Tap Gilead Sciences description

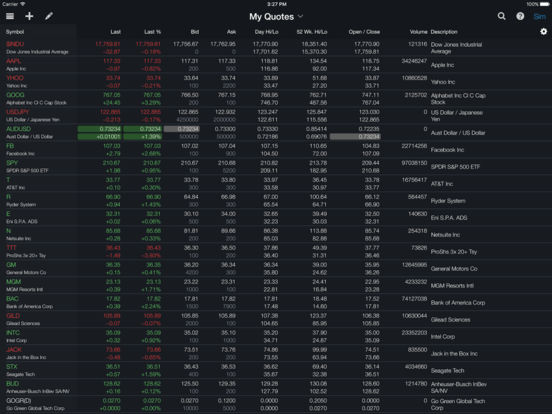tap(450, 320)
